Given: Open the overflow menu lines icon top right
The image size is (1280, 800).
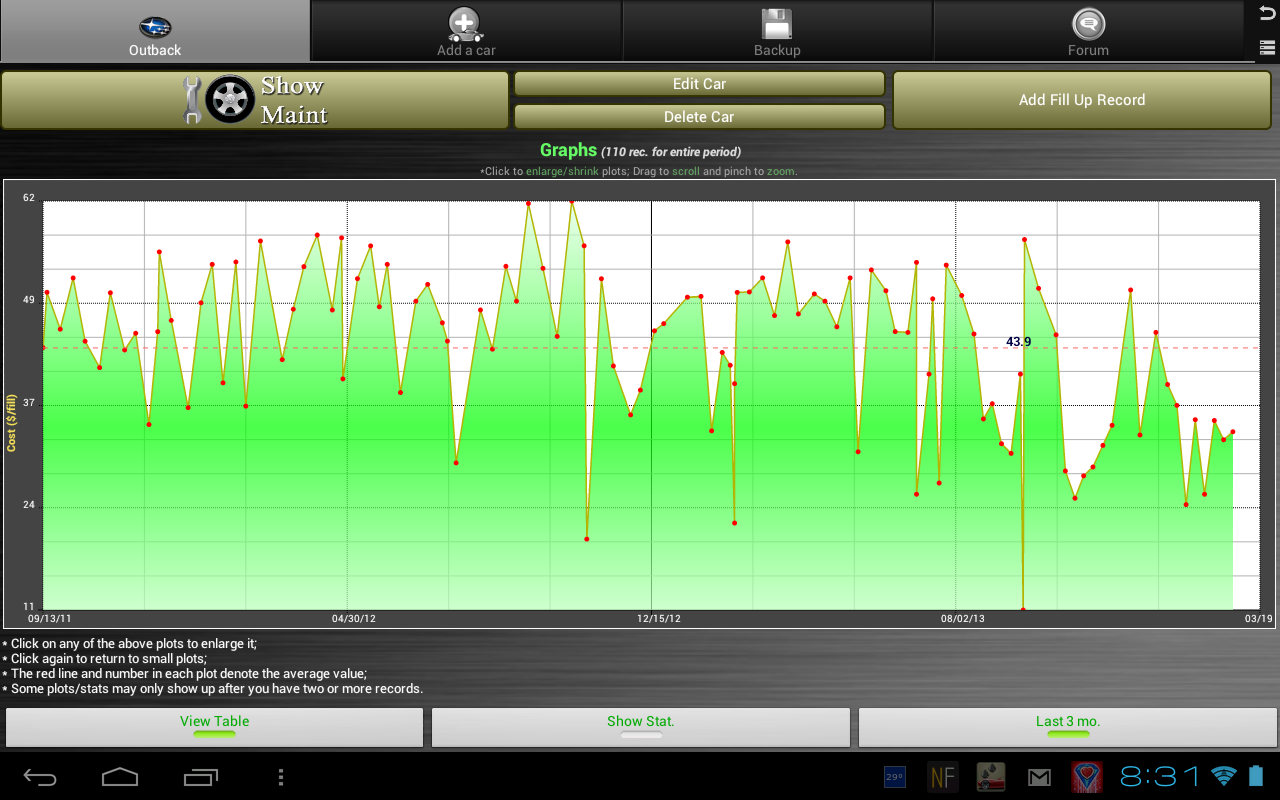Looking at the screenshot, I should click(x=1267, y=46).
